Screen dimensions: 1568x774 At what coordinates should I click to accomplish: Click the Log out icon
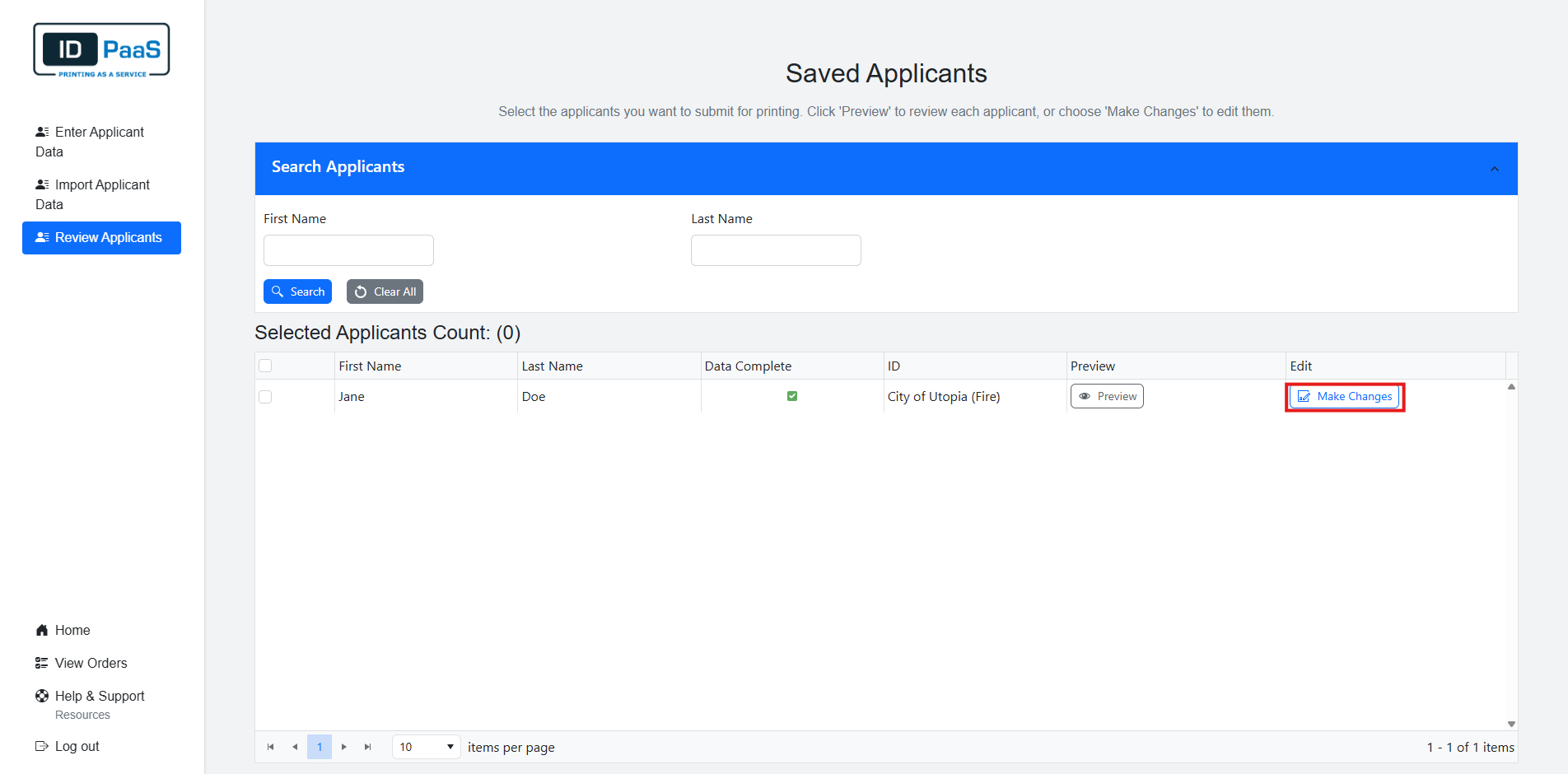[x=42, y=746]
